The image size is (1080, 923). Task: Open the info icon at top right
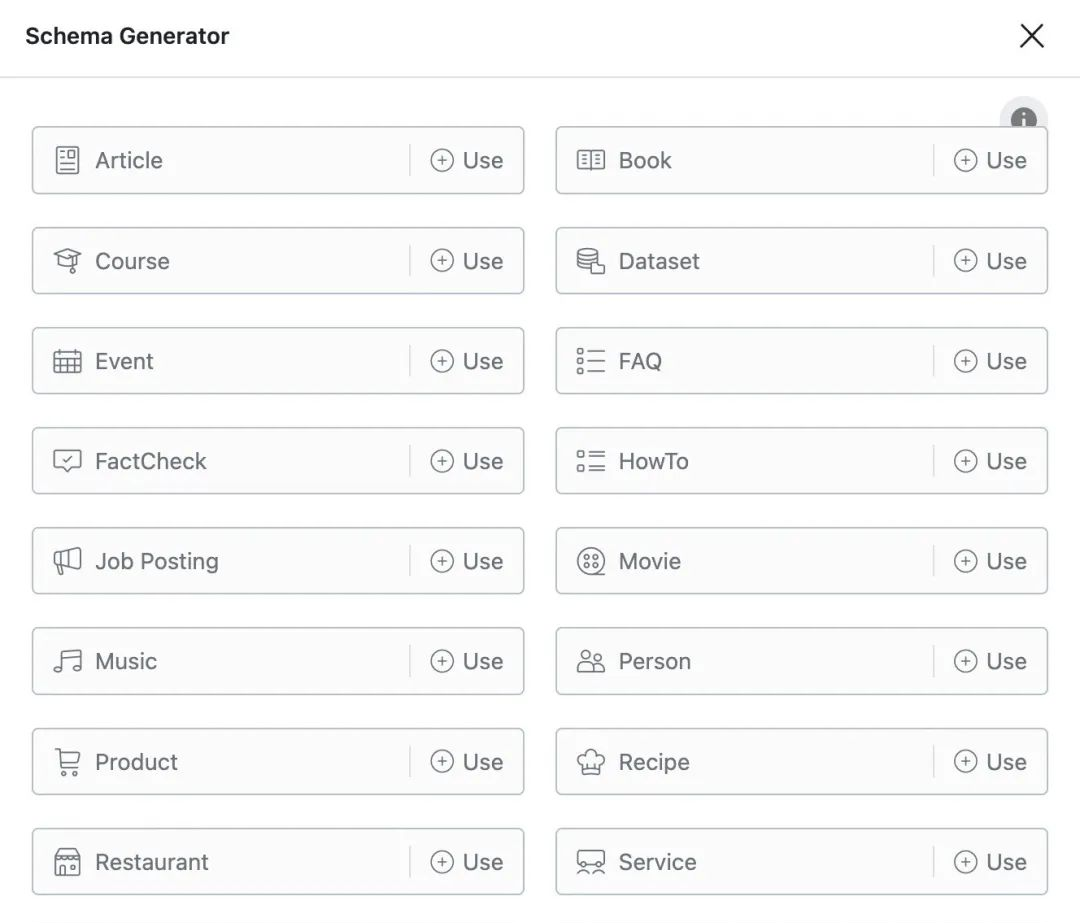(x=1024, y=118)
